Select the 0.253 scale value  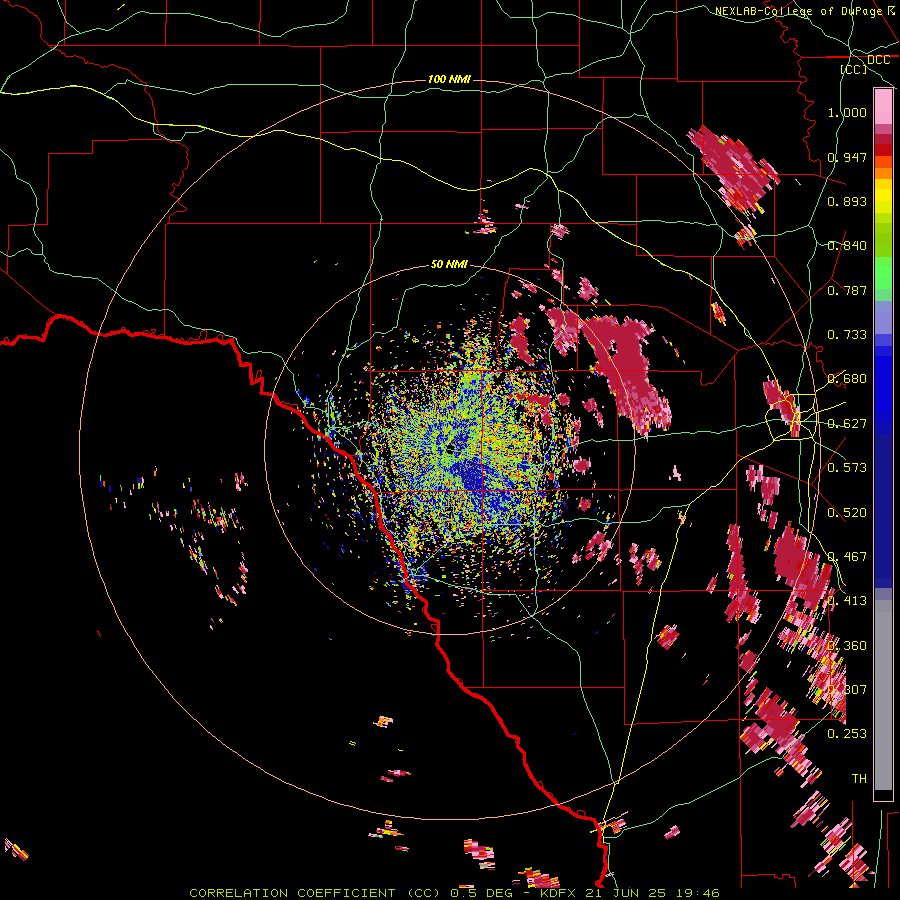click(x=847, y=734)
